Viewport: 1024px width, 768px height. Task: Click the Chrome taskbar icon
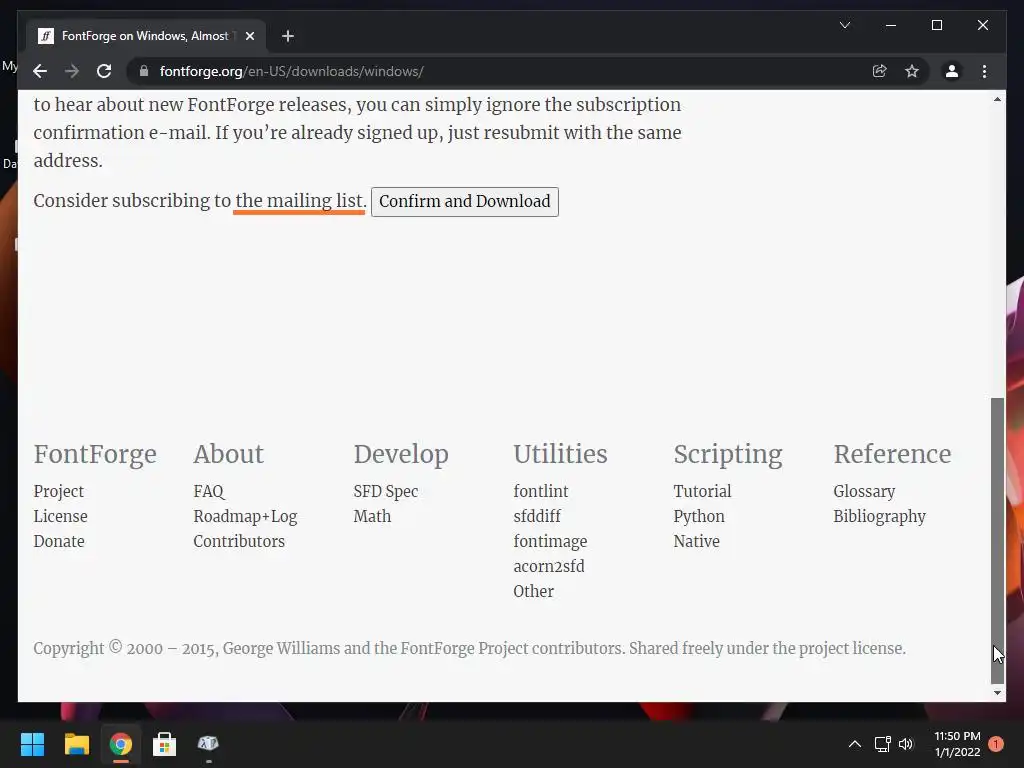pos(120,744)
